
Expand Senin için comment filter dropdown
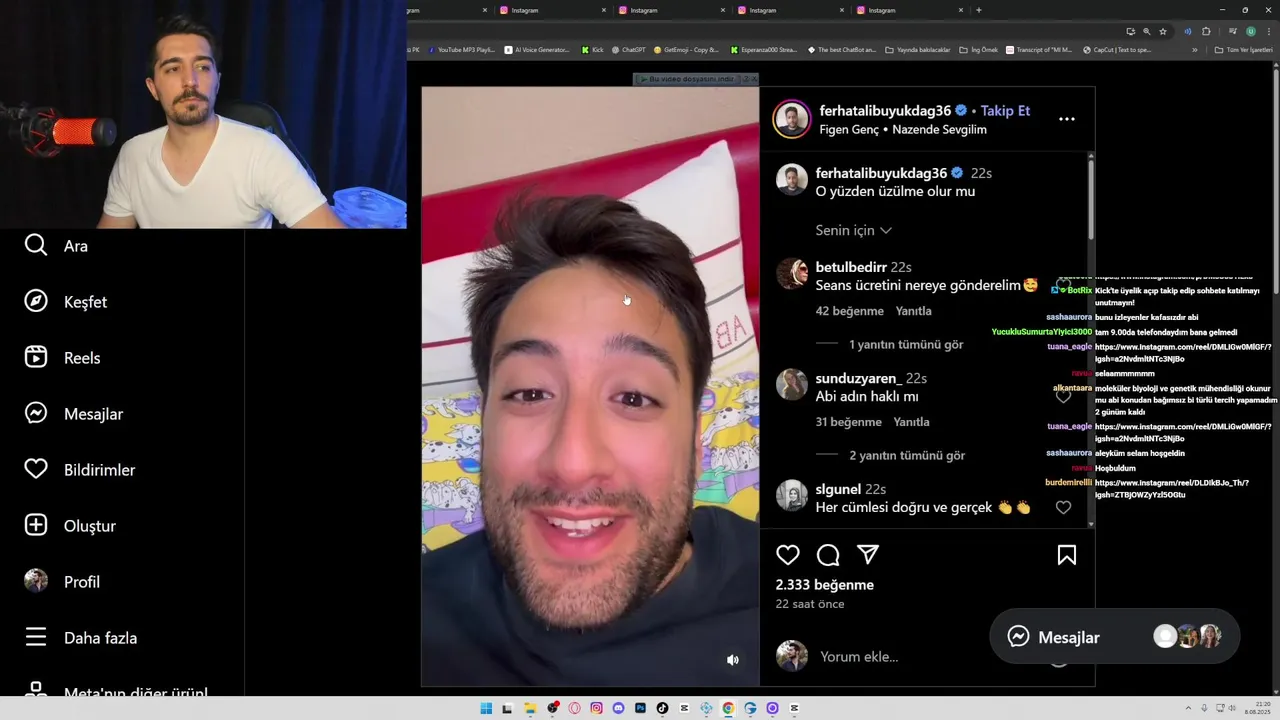[853, 230]
